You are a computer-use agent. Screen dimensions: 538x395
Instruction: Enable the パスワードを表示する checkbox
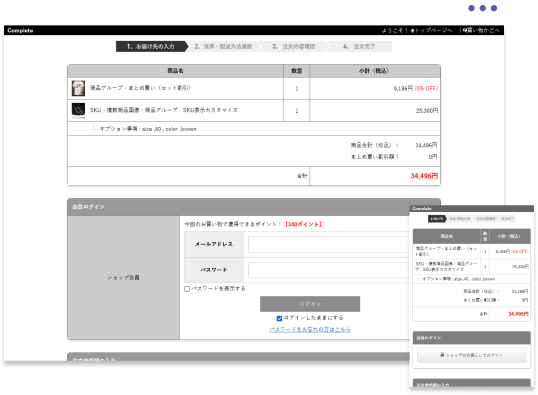(187, 289)
